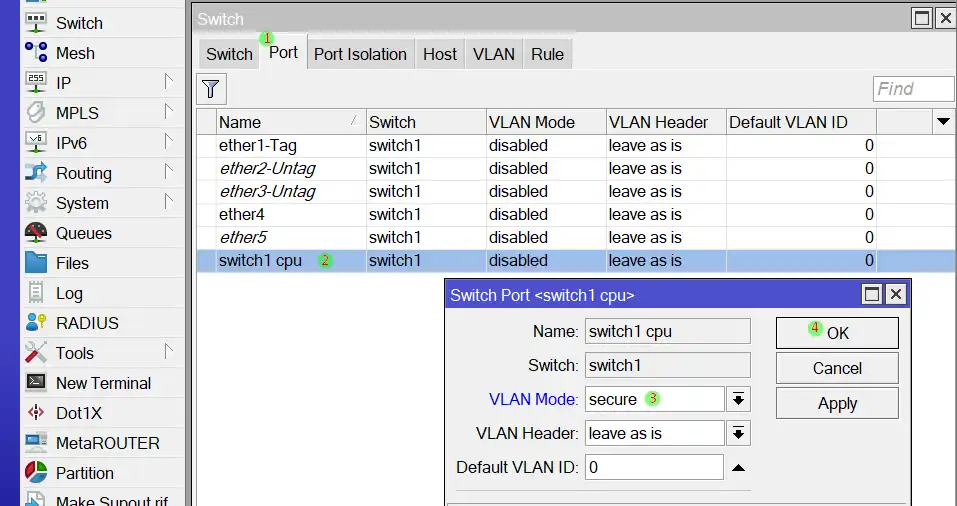Click the Find search field
The width and height of the screenshot is (957, 506).
(913, 89)
